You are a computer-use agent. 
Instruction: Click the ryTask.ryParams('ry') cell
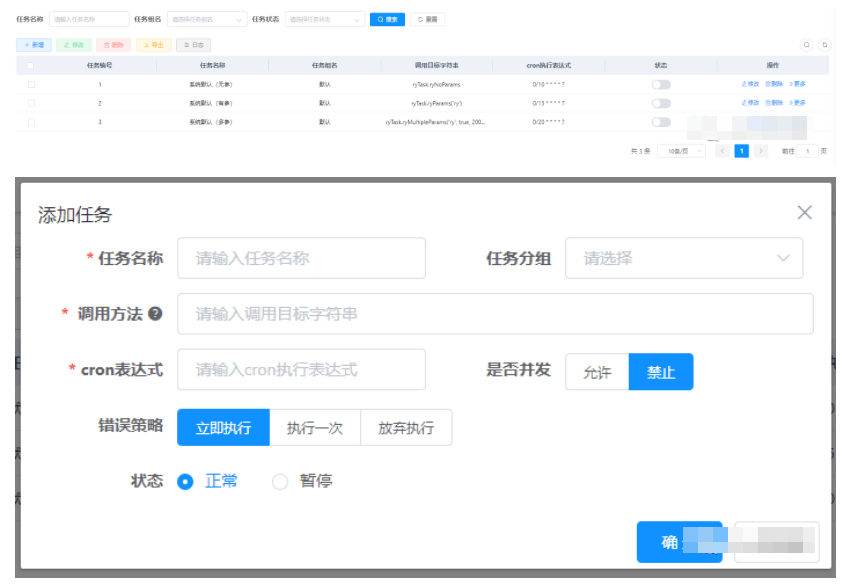[437, 103]
